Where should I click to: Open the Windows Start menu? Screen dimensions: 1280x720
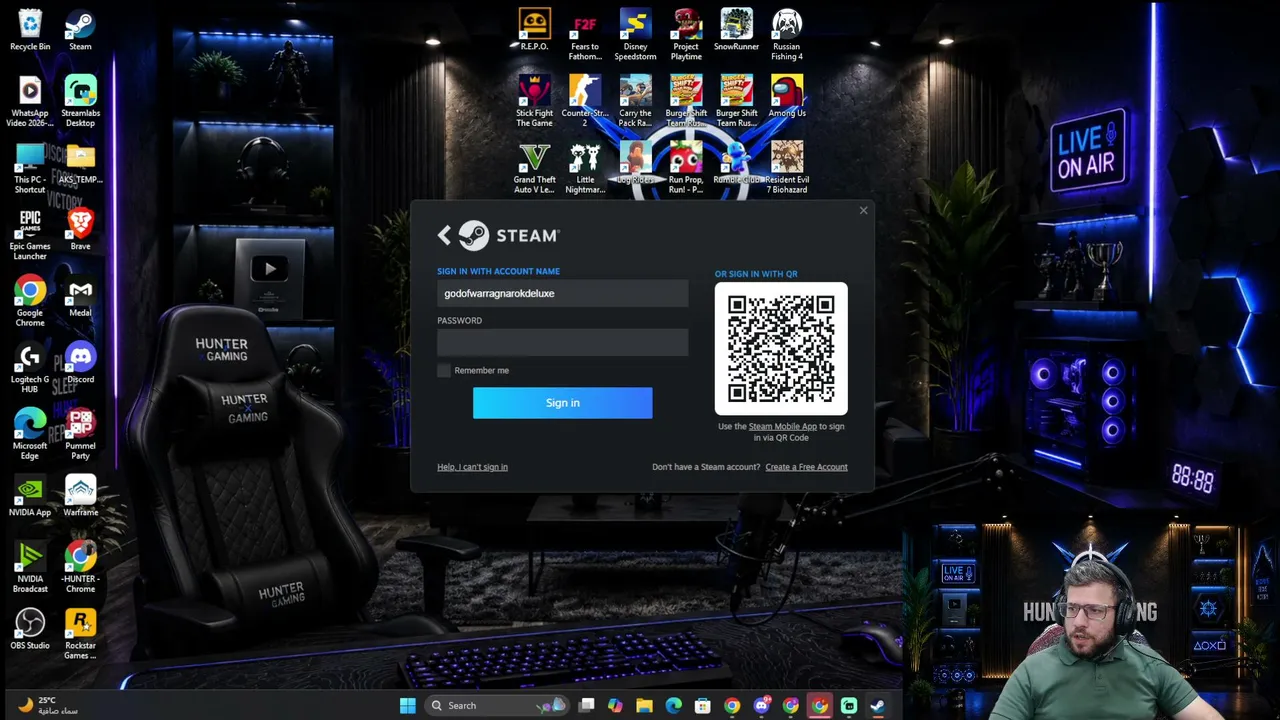pos(407,706)
